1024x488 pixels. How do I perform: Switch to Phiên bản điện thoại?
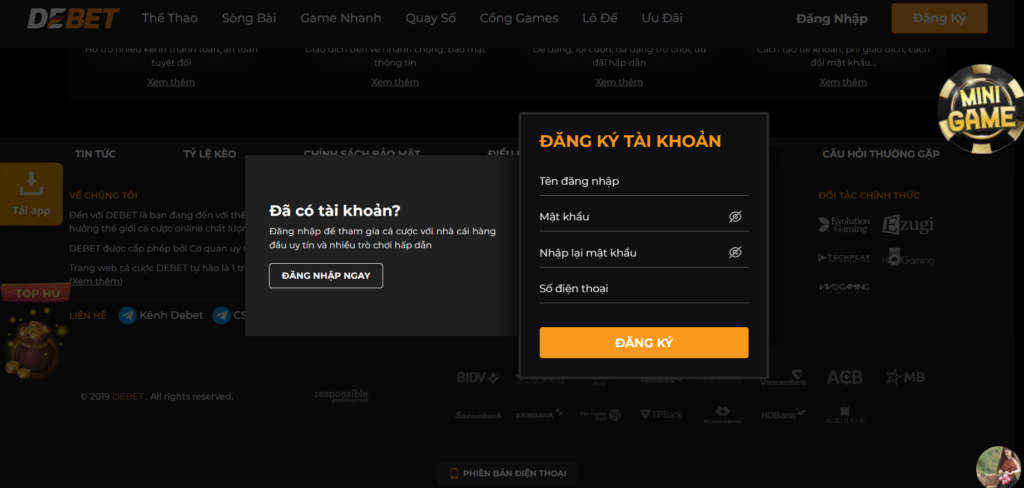tap(508, 474)
